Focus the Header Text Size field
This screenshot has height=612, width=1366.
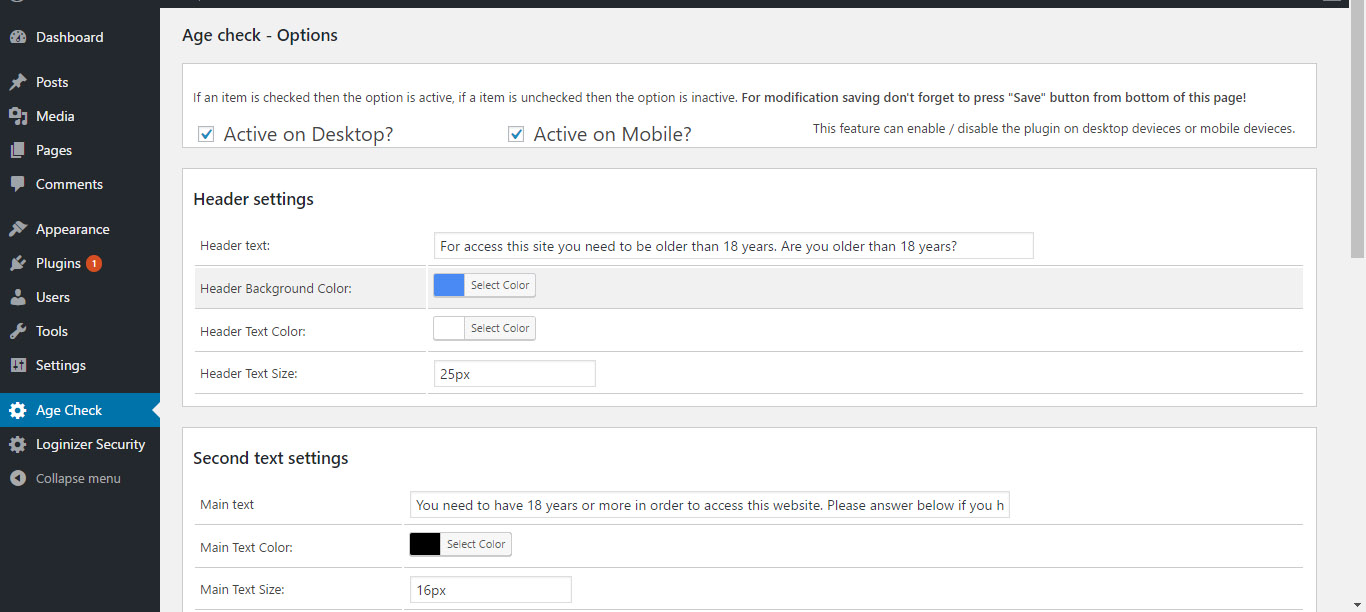[514, 374]
